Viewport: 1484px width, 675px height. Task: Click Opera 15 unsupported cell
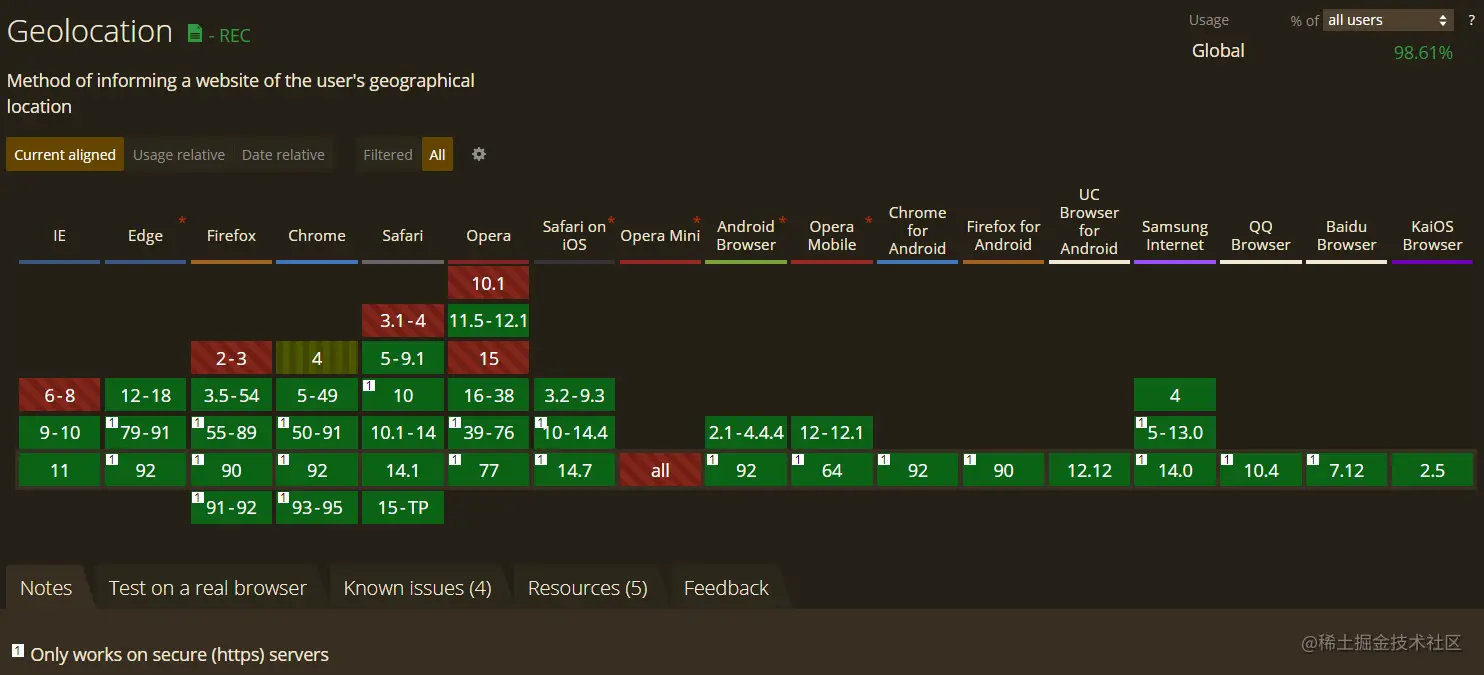488,358
